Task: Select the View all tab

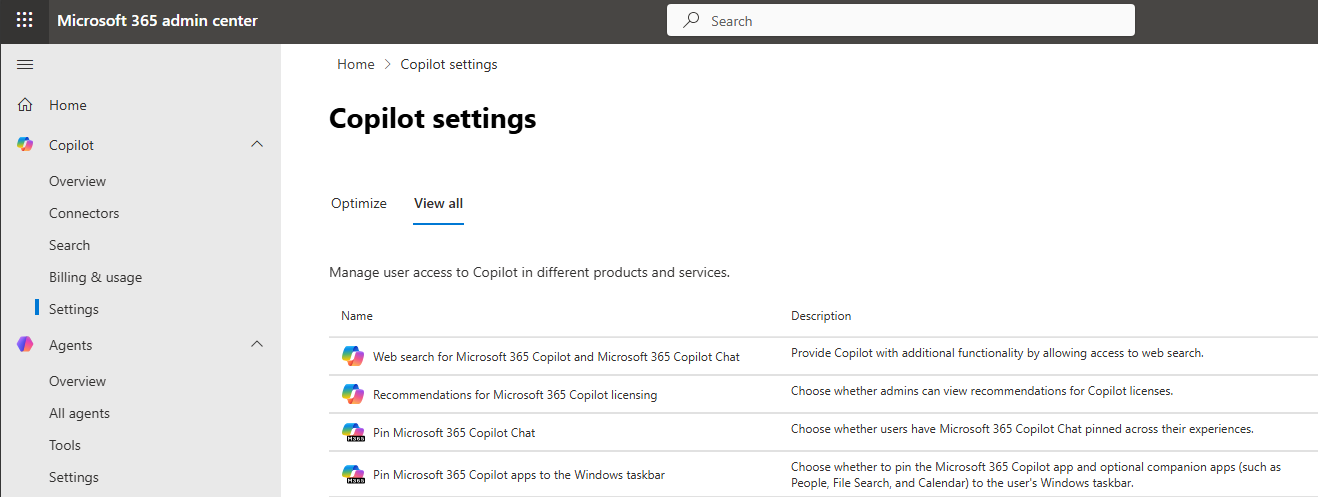Action: [x=438, y=203]
